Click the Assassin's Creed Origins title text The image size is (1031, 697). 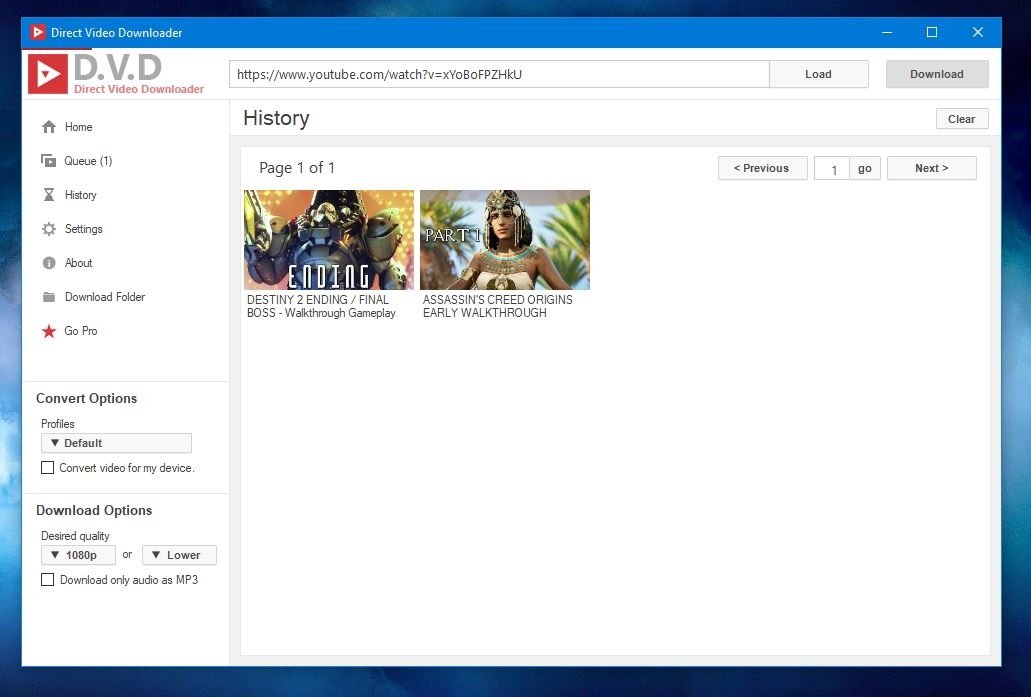(498, 306)
